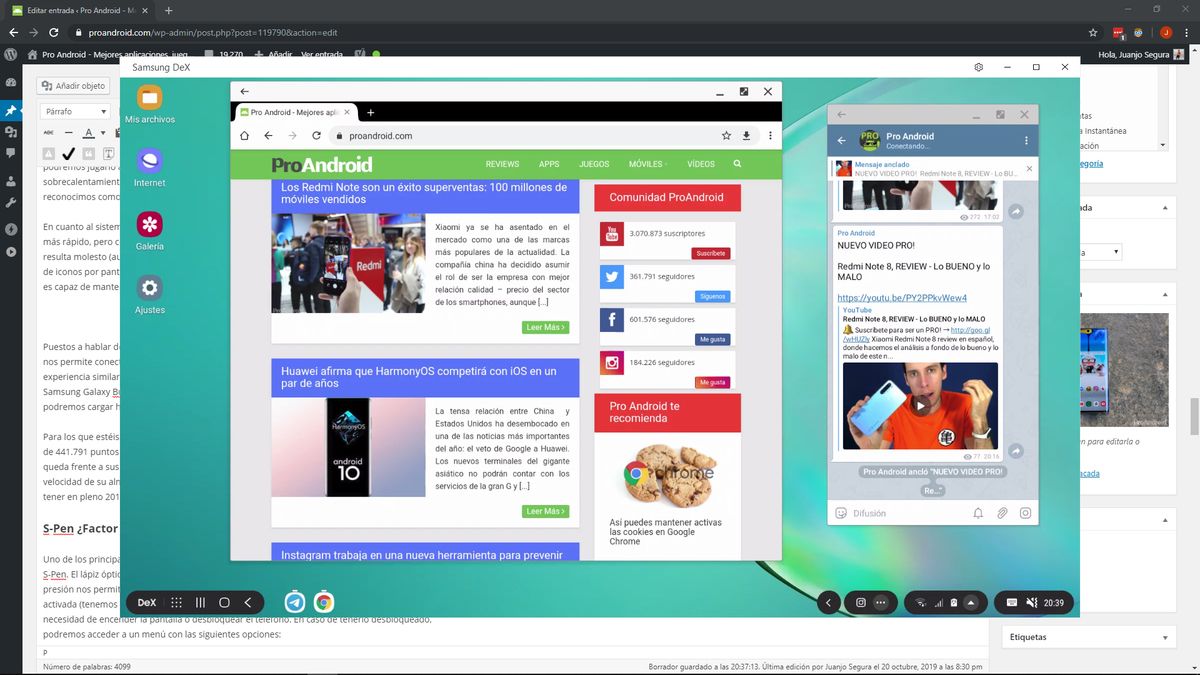This screenshot has height=675, width=1200.
Task: Open the DeX keyboard tray icon
Action: (x=1012, y=603)
